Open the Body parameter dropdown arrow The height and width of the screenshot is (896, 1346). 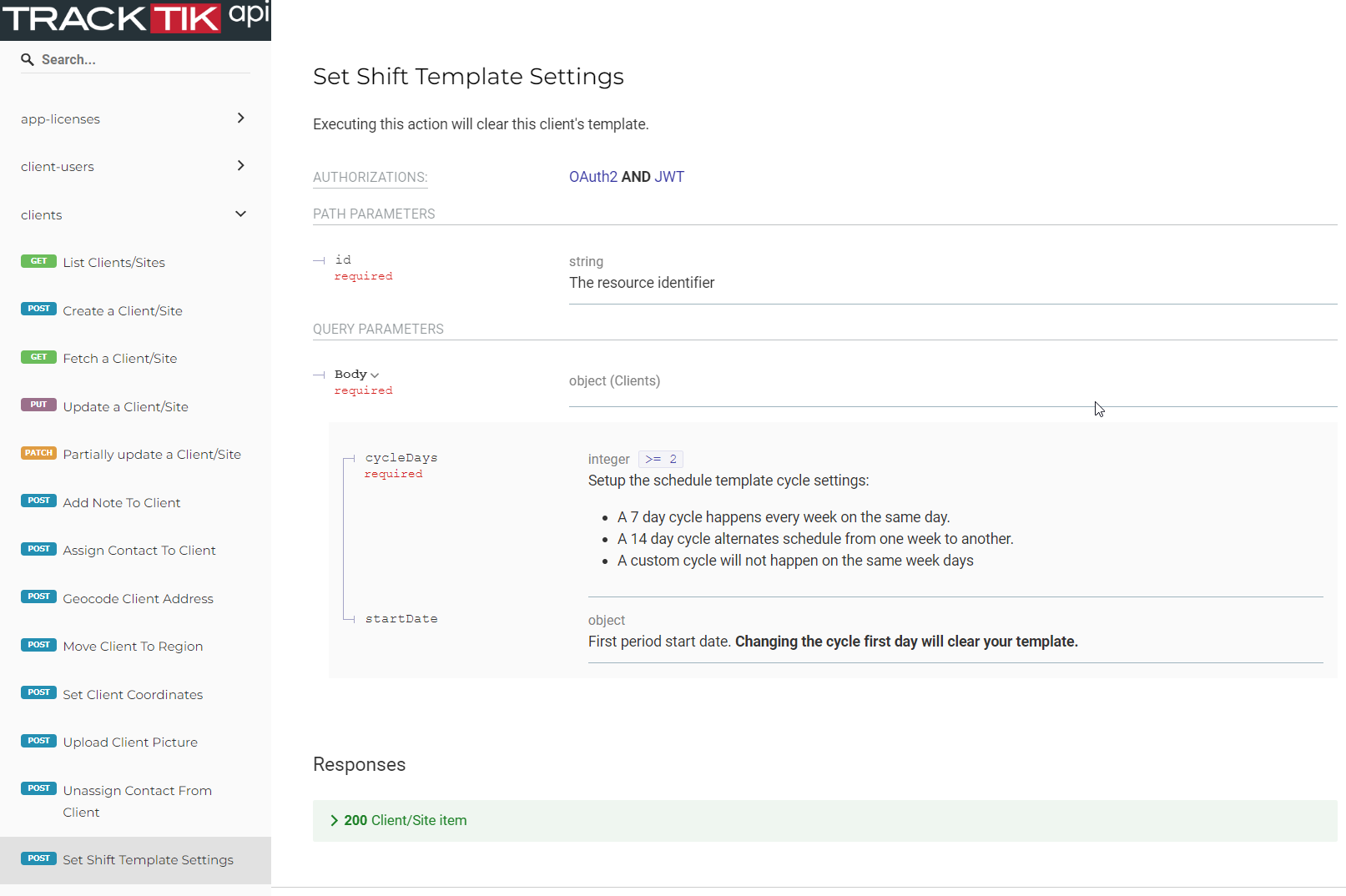click(x=376, y=374)
